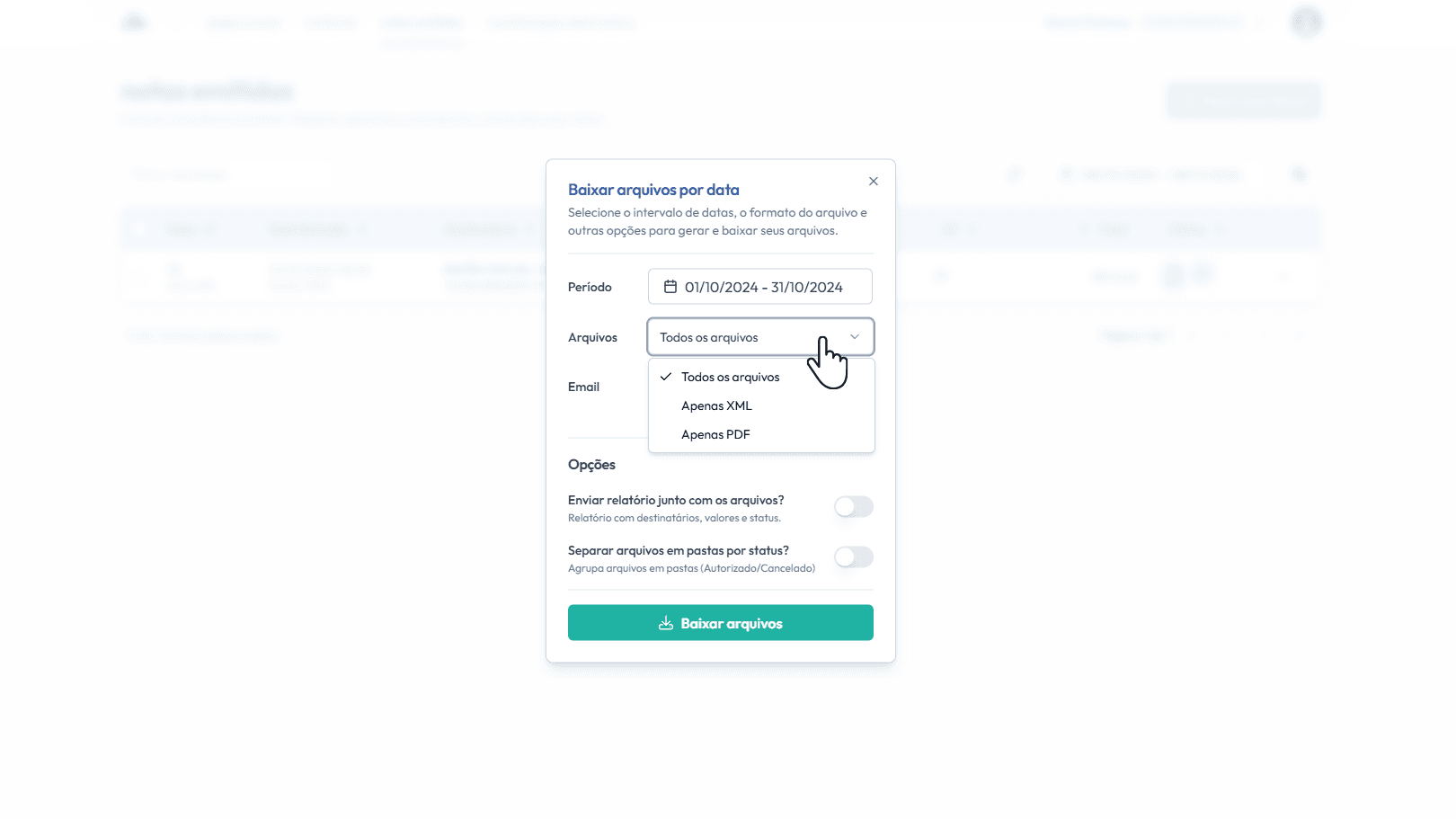Pick the Apenas PDF option
Image resolution: width=1456 pixels, height=819 pixels.
click(x=715, y=435)
